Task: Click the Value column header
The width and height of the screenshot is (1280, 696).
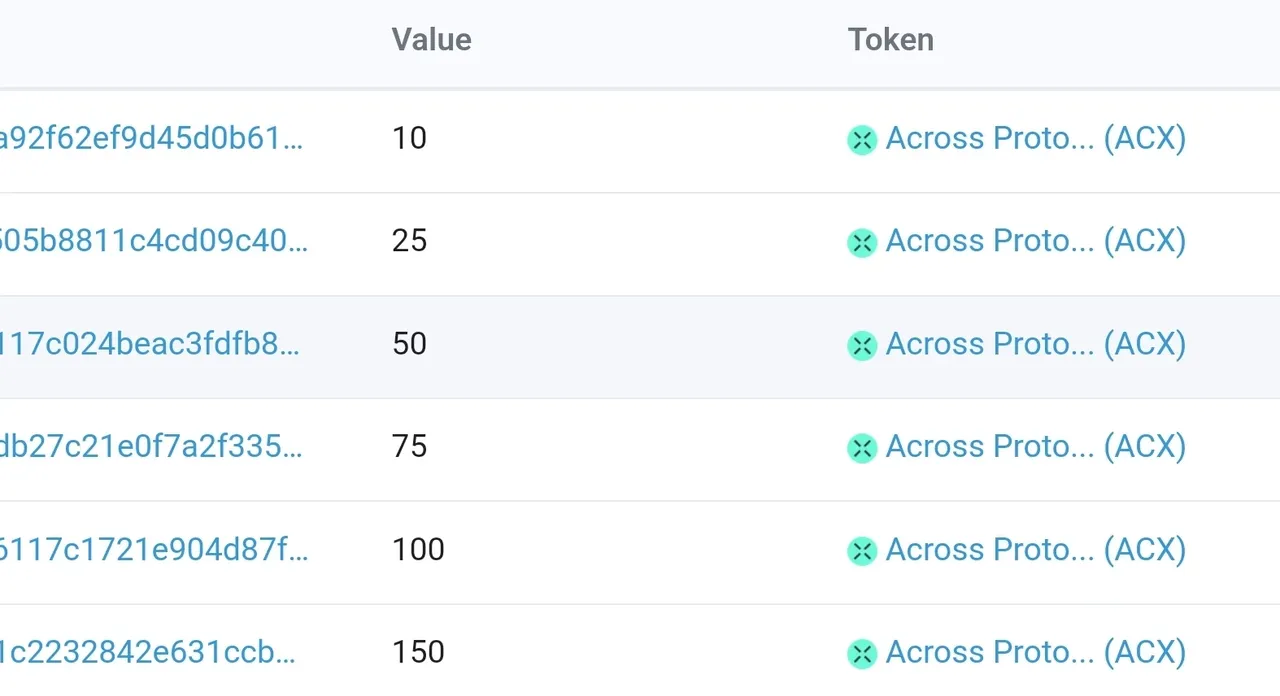Action: 431,40
